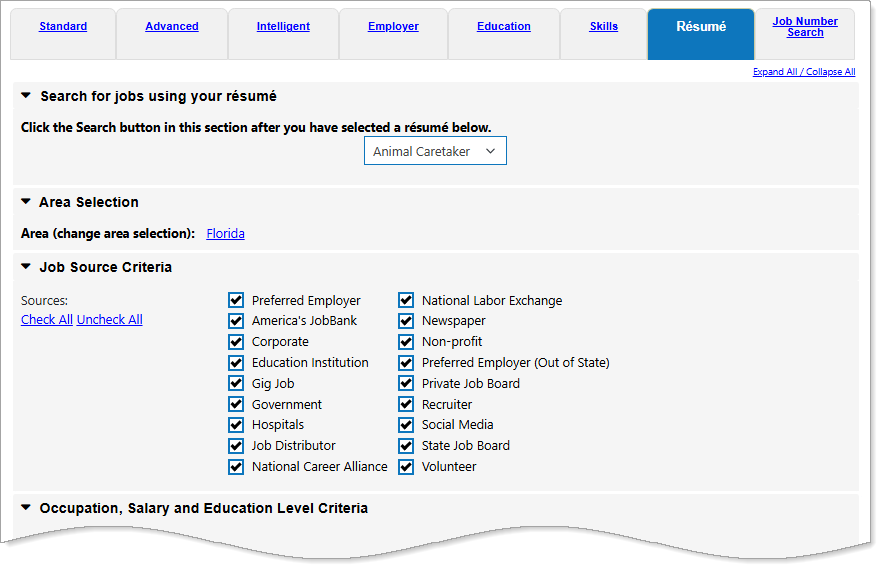Collapse the Area Selection section
The height and width of the screenshot is (570, 881).
(x=27, y=202)
